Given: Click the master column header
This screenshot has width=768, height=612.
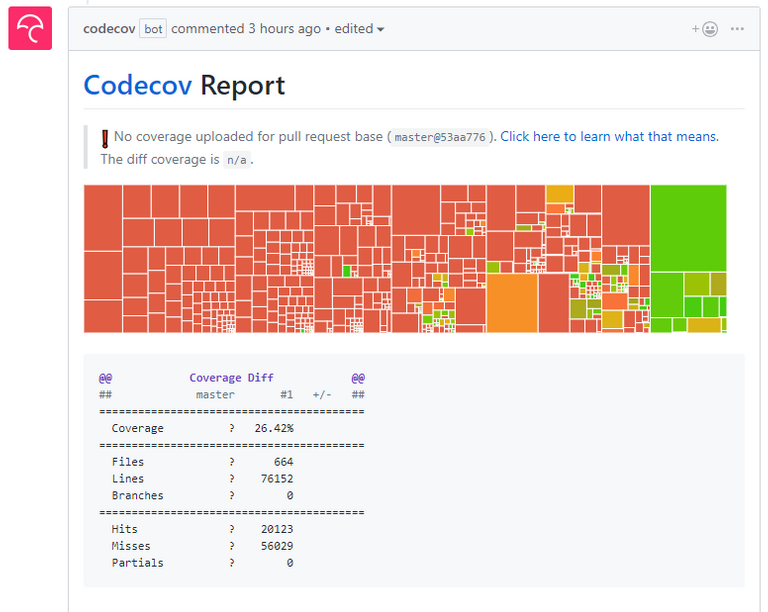Looking at the screenshot, I should point(215,395).
